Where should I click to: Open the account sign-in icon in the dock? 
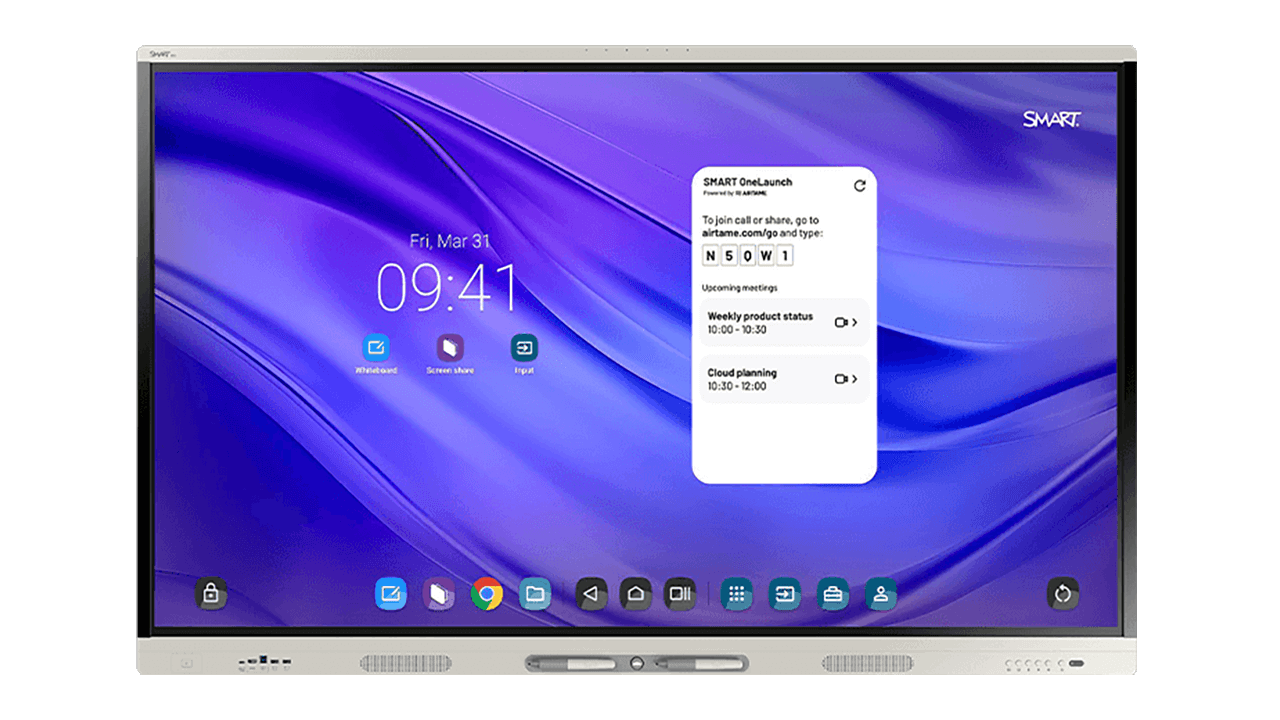(x=879, y=593)
